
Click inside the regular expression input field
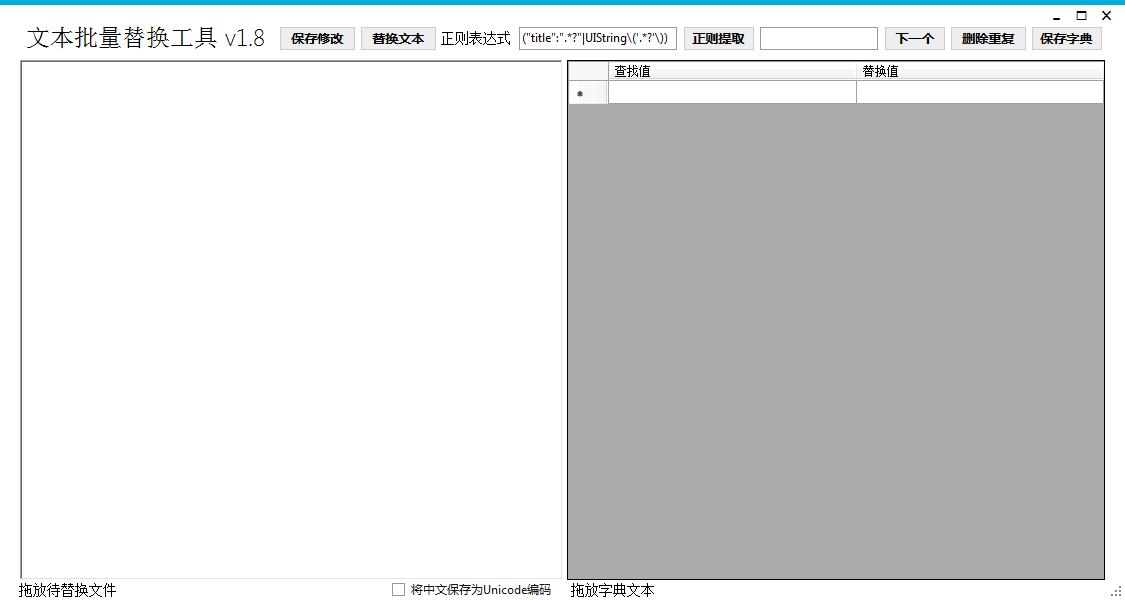point(597,37)
